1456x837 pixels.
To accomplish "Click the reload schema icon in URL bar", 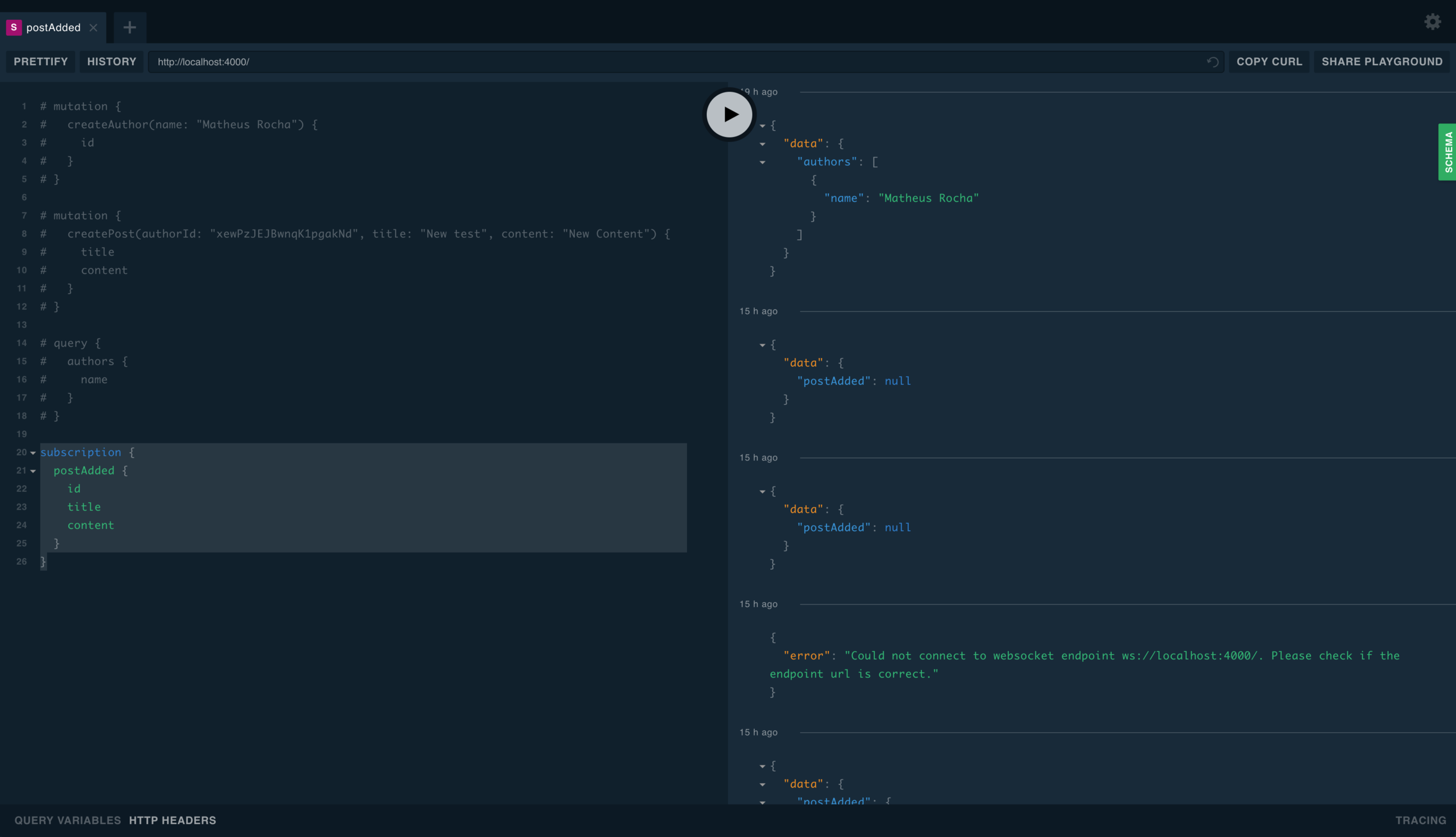I will 1213,62.
